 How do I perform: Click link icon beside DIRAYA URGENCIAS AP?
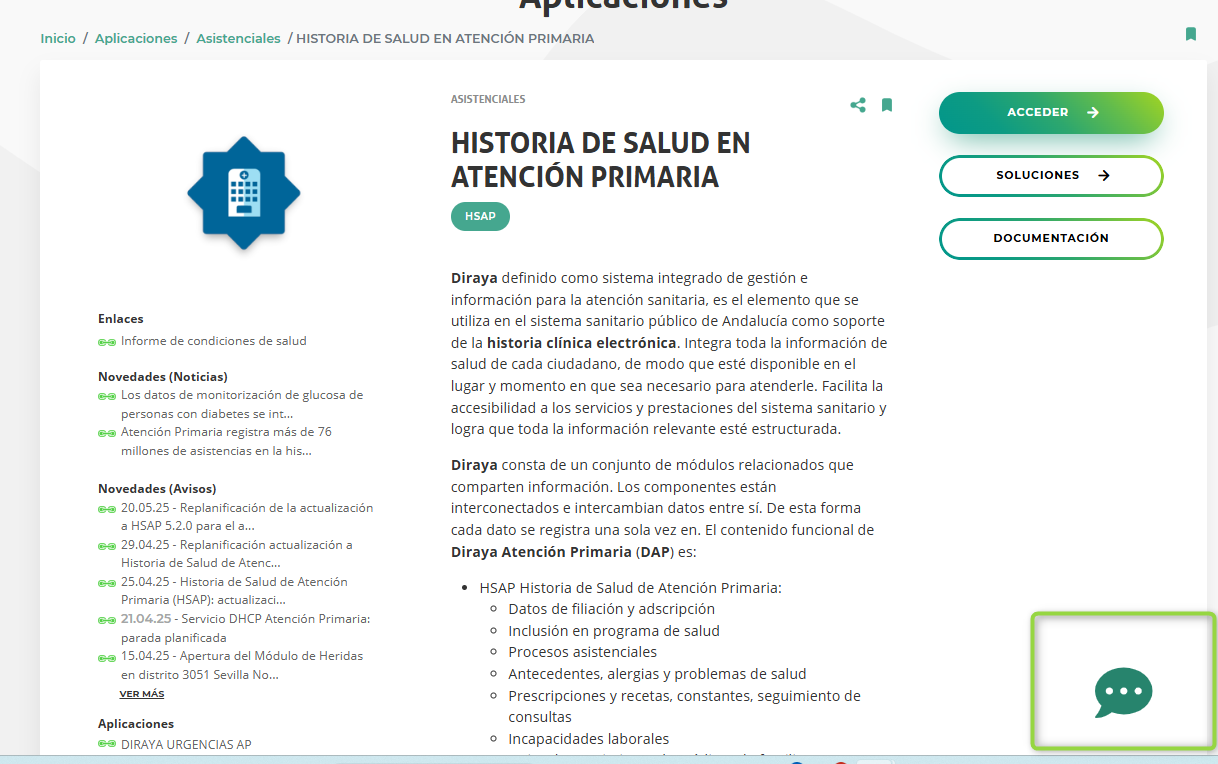(107, 744)
